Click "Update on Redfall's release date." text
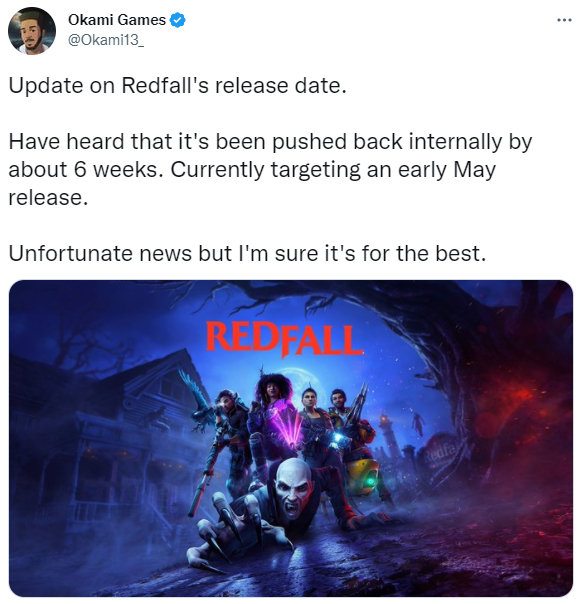Image resolution: width=584 pixels, height=604 pixels. (178, 85)
